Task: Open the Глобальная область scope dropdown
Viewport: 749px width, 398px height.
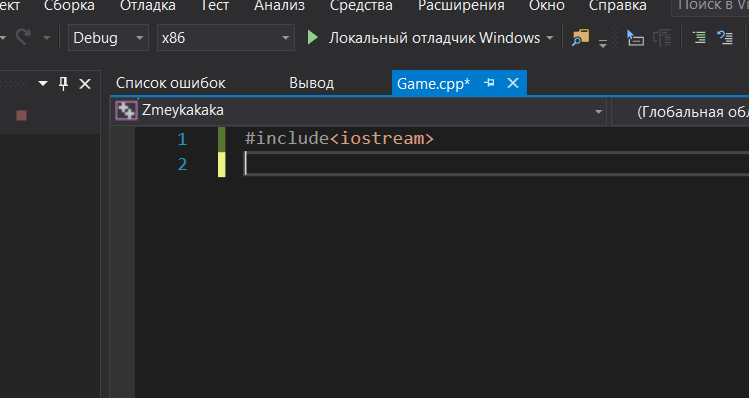Action: pyautogui.click(x=680, y=112)
